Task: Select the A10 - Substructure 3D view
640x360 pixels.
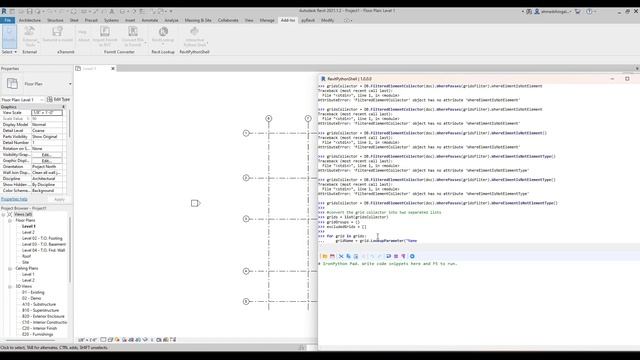Action: (39, 304)
